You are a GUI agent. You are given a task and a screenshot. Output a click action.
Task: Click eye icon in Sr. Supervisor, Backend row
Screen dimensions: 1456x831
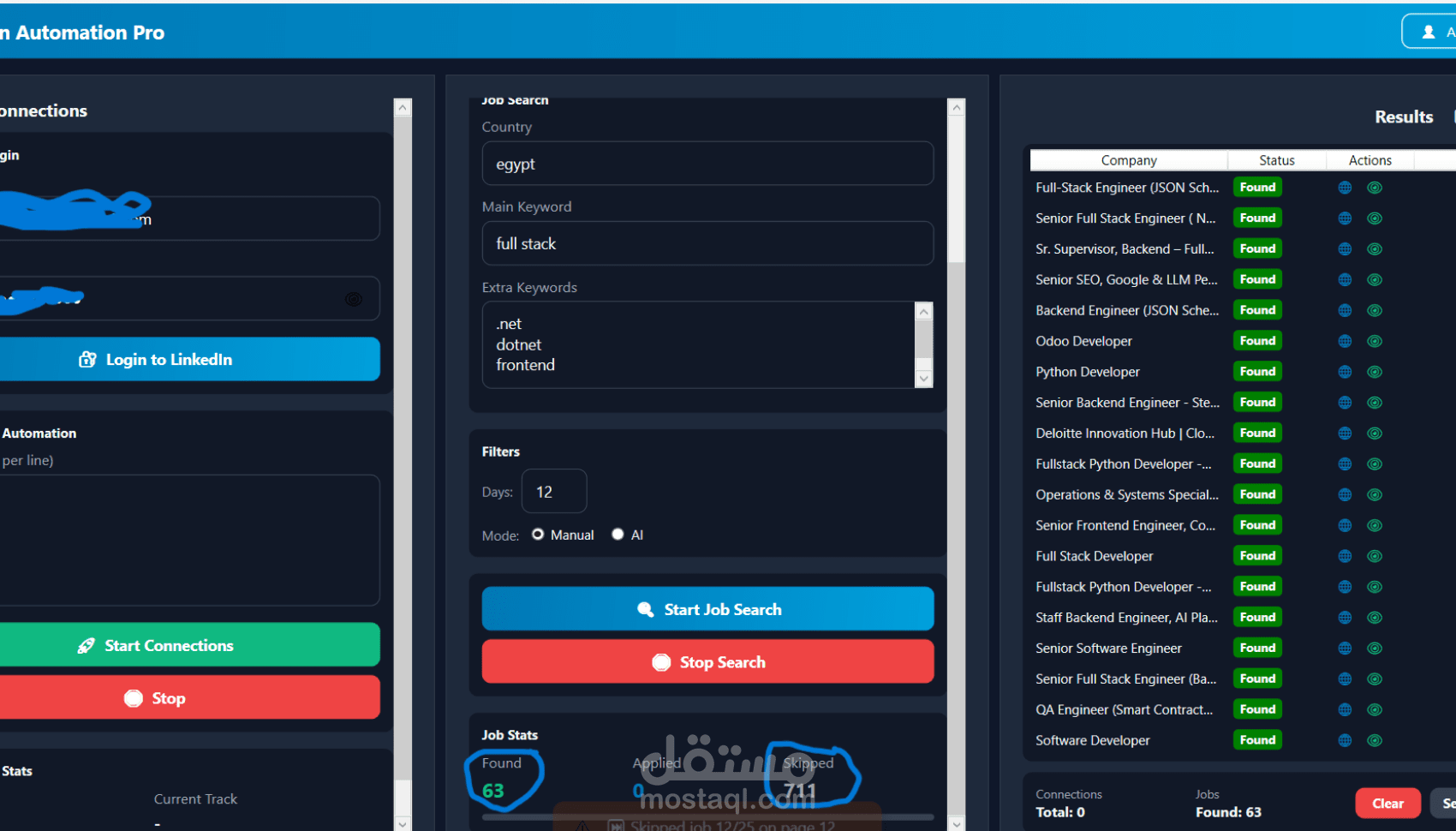(x=1375, y=249)
